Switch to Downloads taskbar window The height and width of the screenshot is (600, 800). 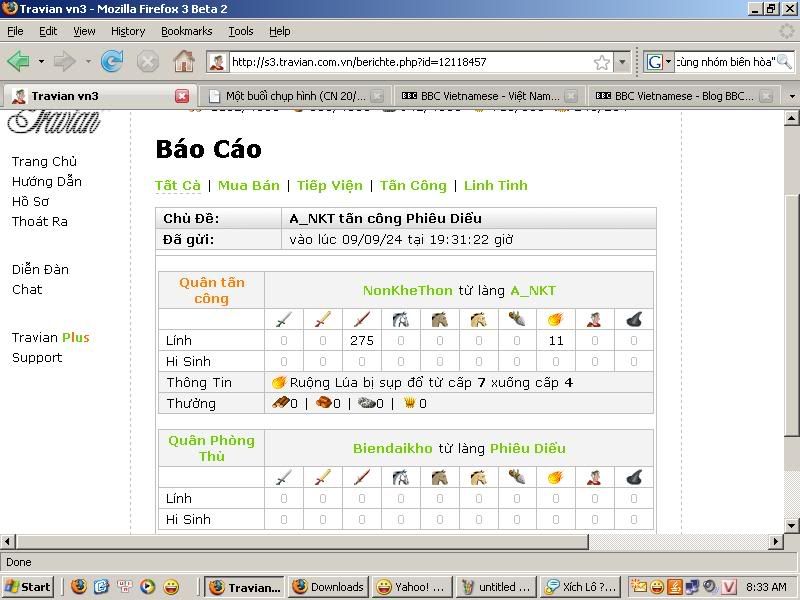[x=328, y=587]
